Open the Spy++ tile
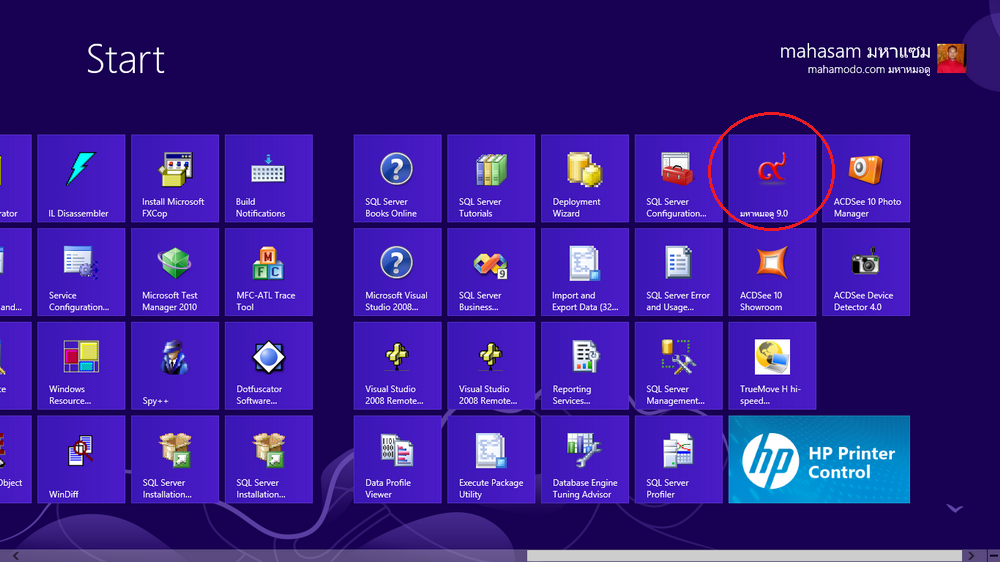 (x=175, y=366)
